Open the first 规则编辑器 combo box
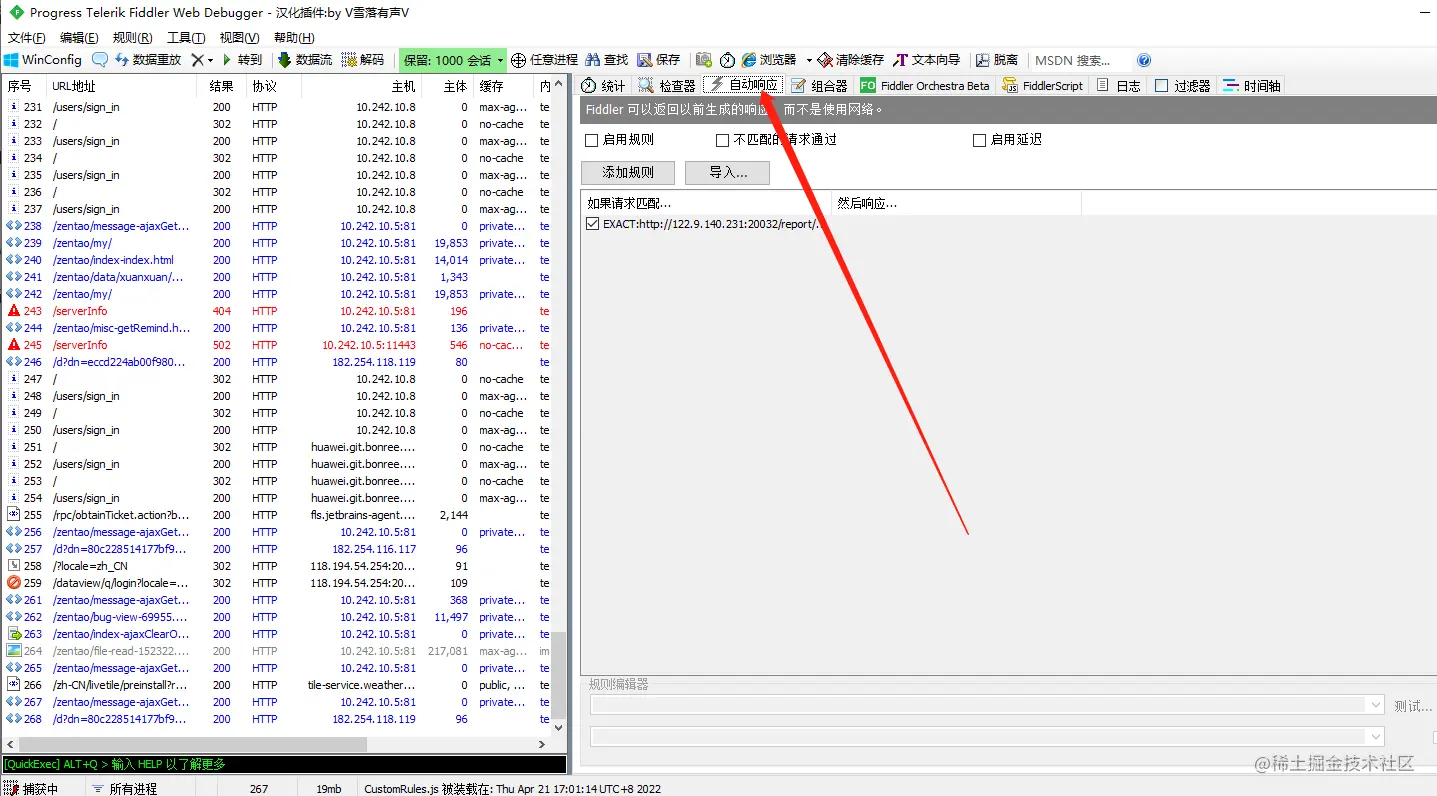Screen dimensions: 1437x796 (x=987, y=705)
